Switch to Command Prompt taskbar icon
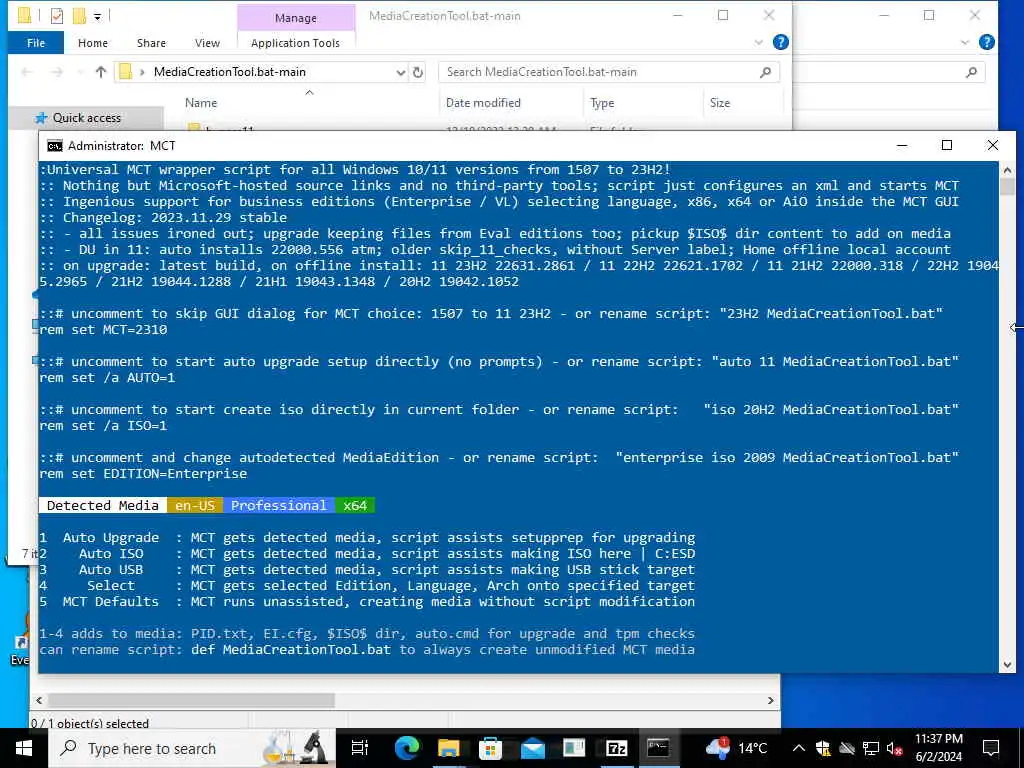 pyautogui.click(x=658, y=748)
